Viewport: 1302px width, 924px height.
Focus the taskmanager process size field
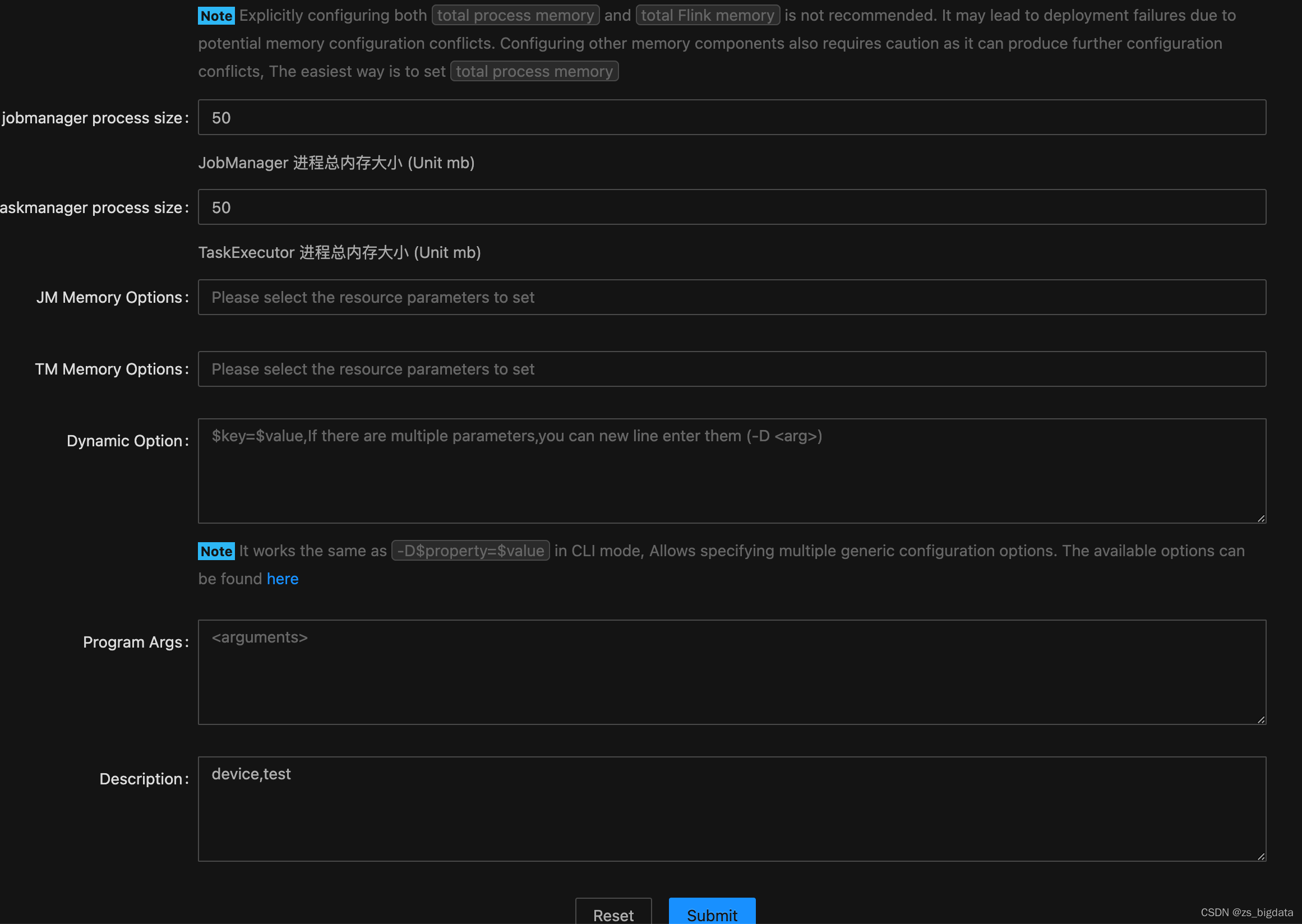[x=731, y=207]
